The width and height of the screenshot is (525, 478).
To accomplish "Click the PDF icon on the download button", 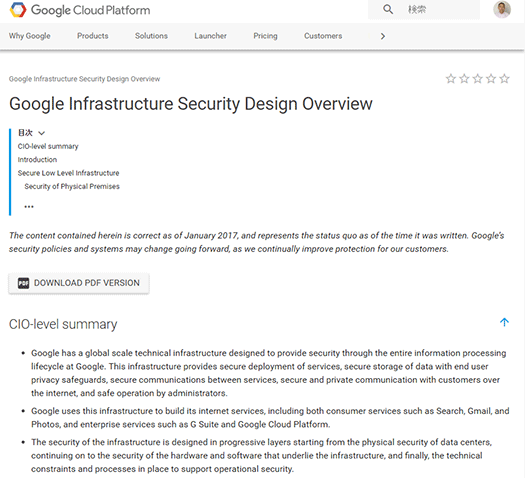I will click(x=23, y=283).
